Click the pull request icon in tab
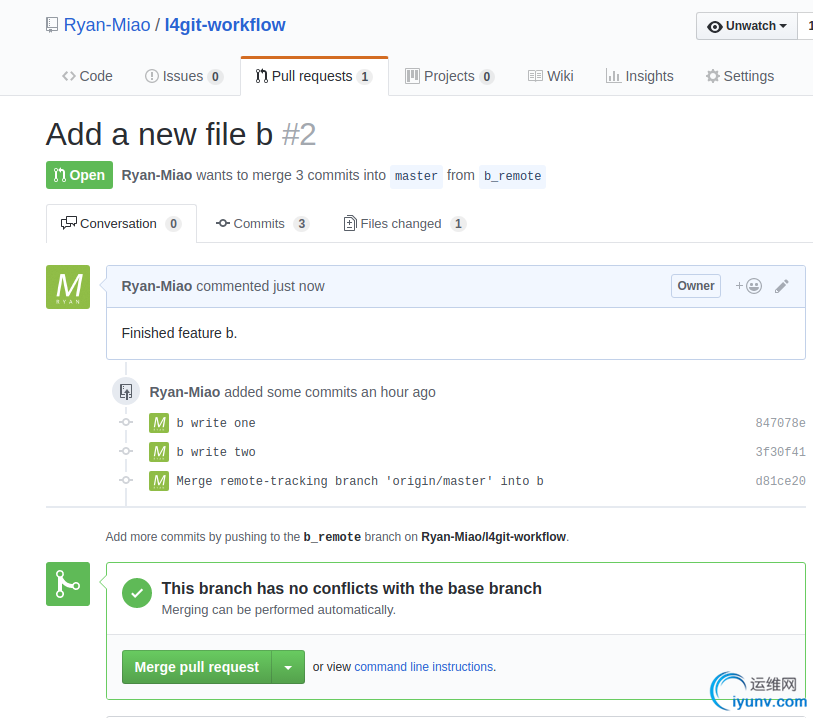 (x=262, y=76)
